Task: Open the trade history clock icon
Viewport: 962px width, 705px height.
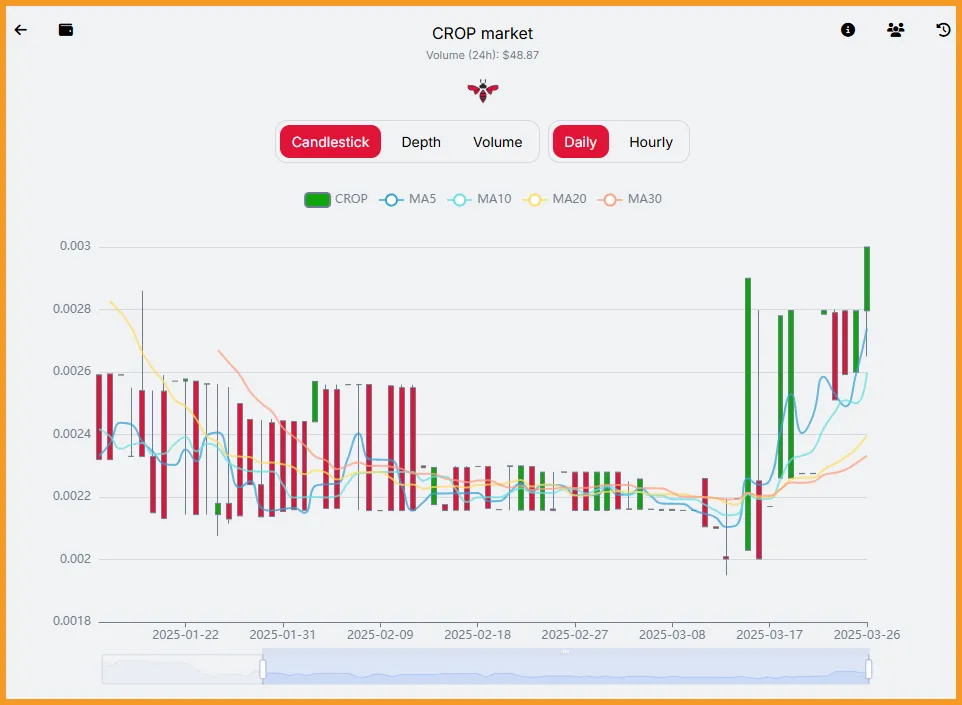Action: tap(943, 29)
